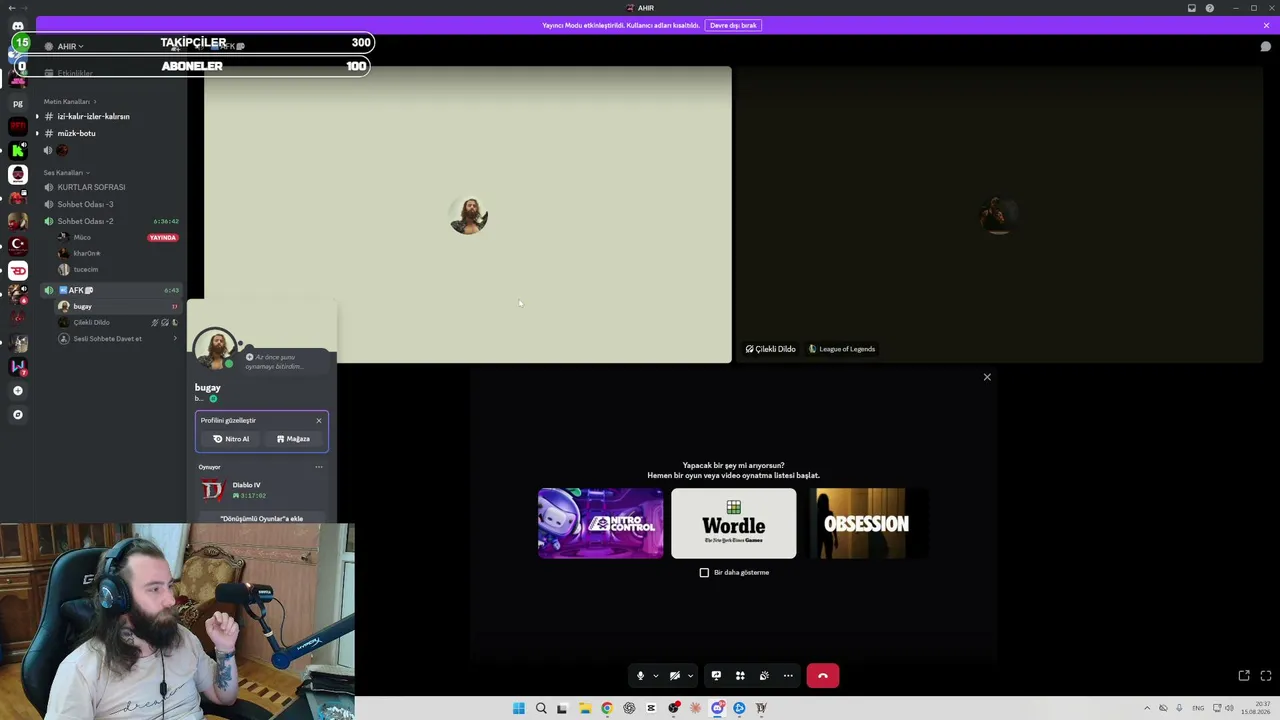1280x720 pixels.
Task: Open the Help icon in the title bar
Action: (x=1210, y=8)
